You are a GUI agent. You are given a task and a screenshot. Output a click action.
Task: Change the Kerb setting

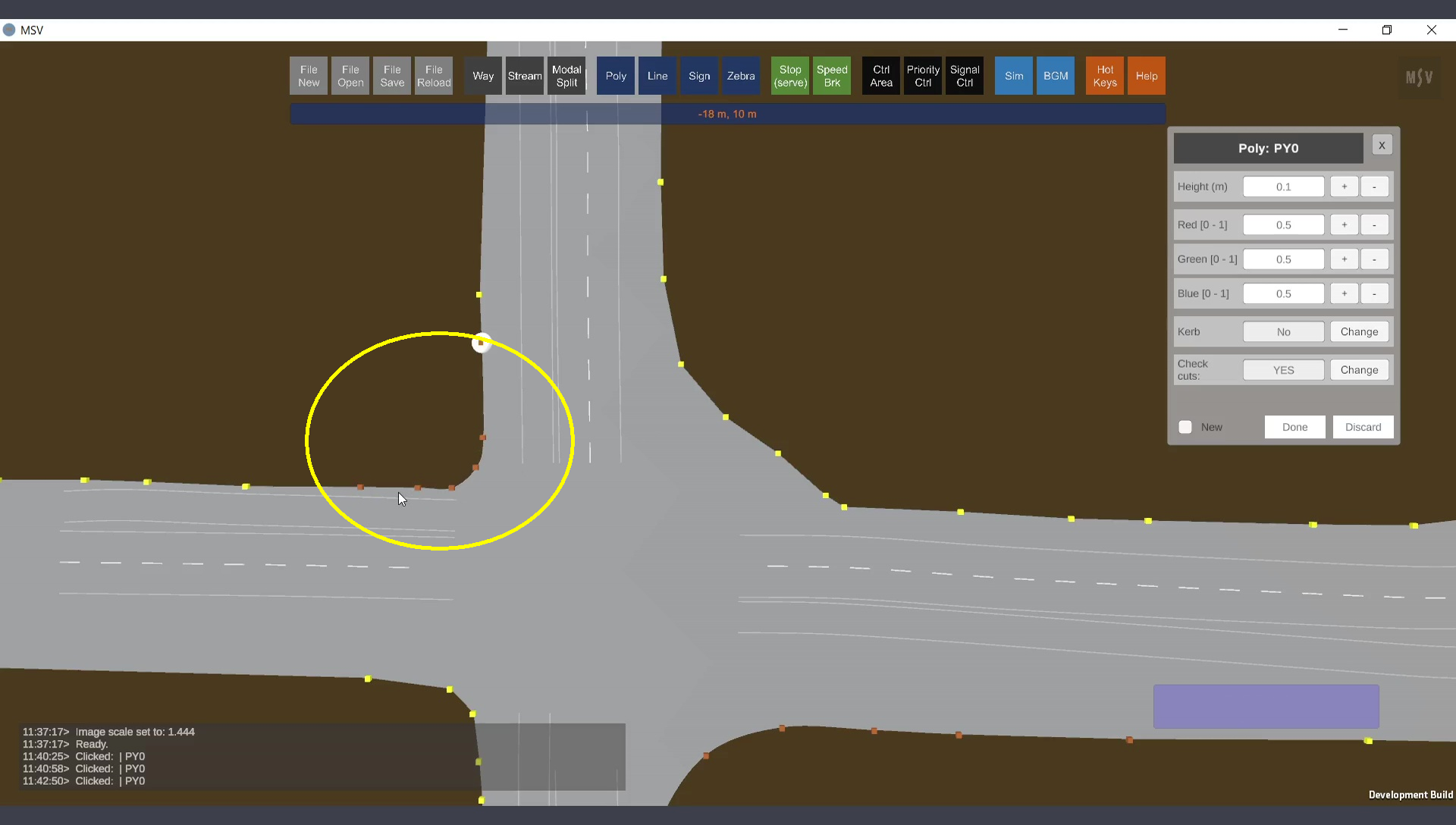pyautogui.click(x=1358, y=331)
